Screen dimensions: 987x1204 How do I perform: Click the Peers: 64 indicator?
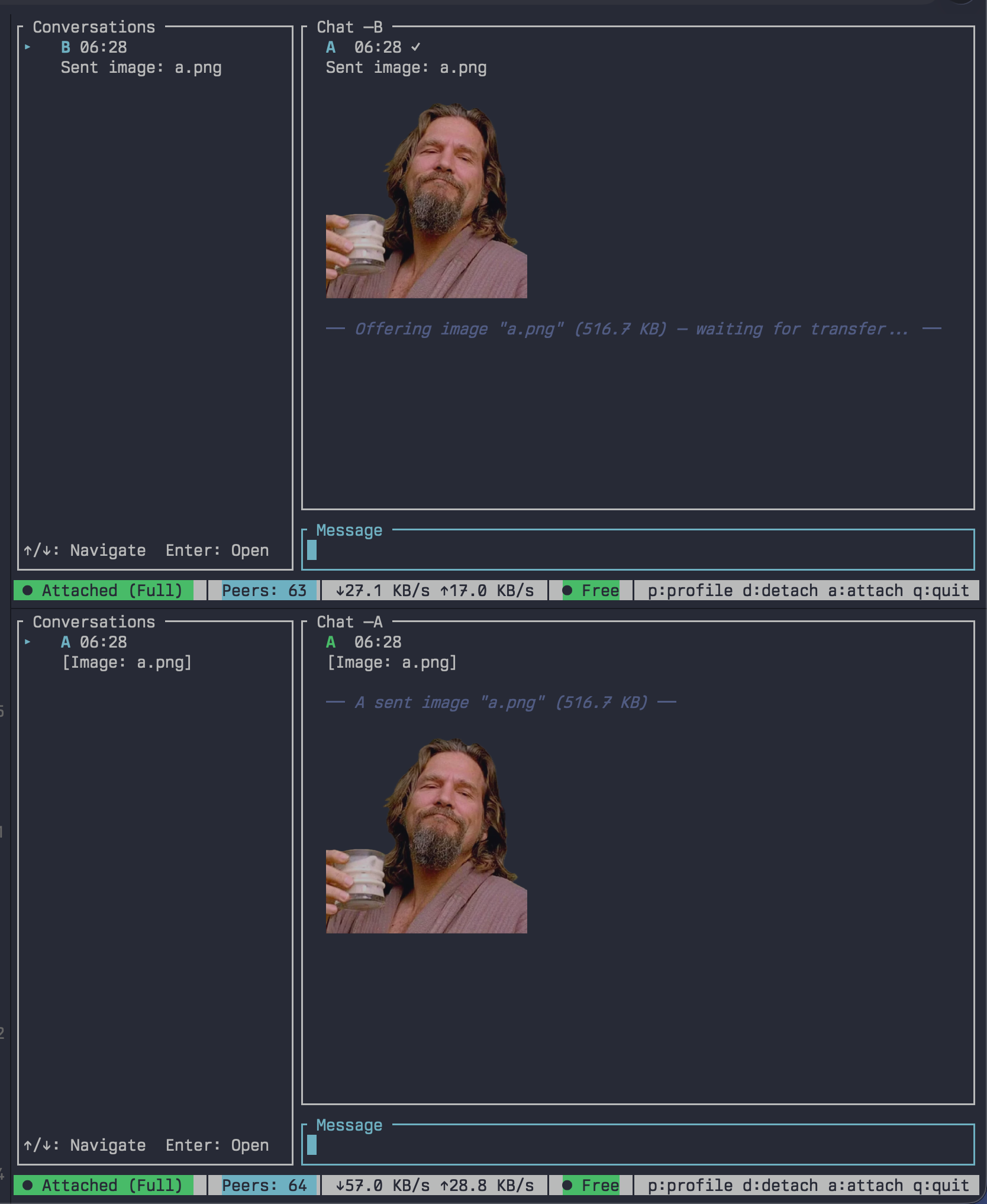tap(264, 1185)
